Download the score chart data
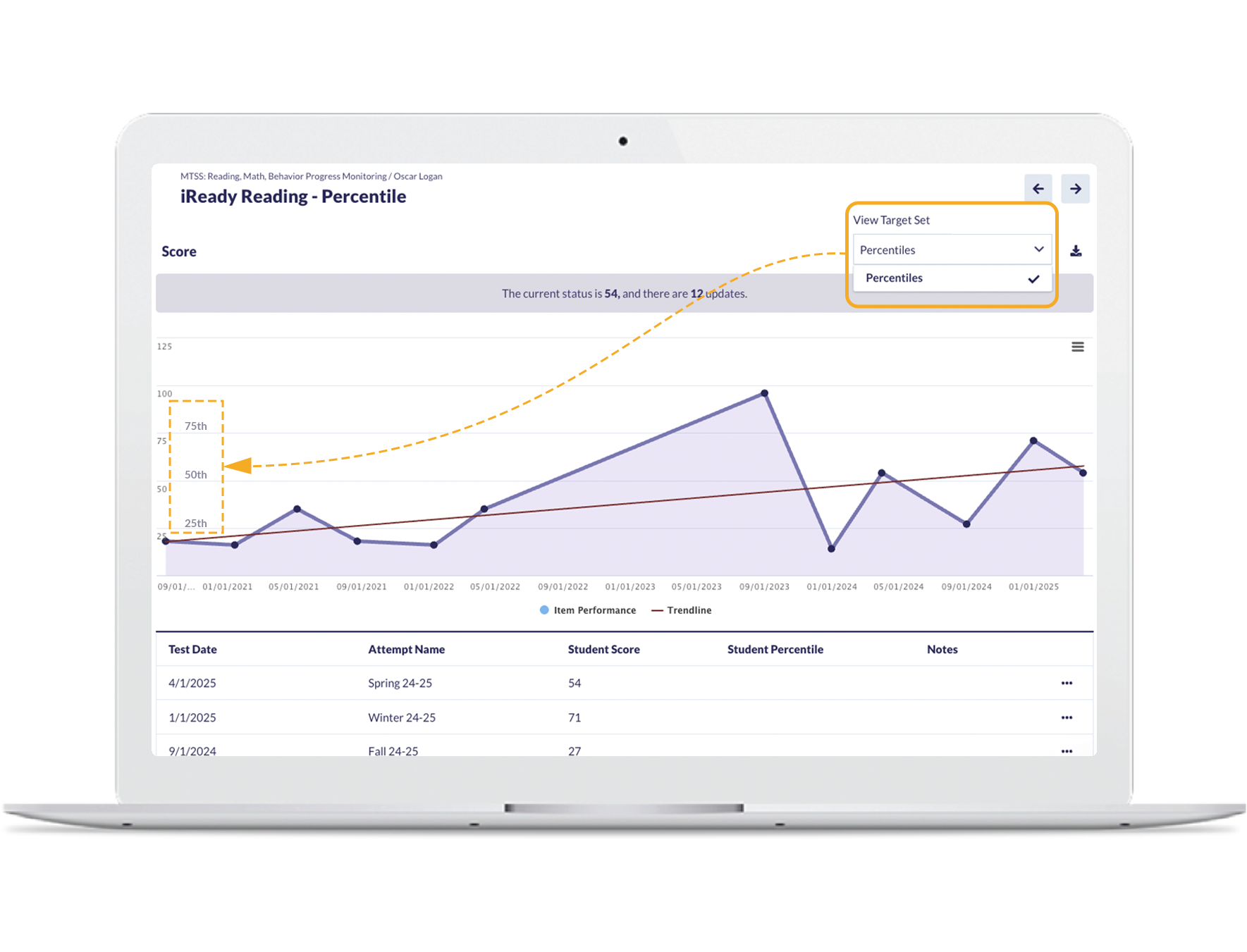 point(1076,251)
